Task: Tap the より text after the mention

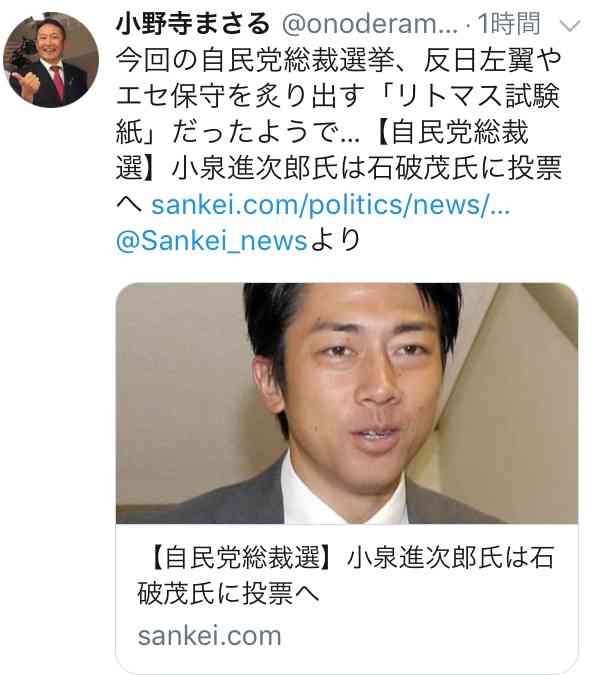Action: tap(334, 240)
